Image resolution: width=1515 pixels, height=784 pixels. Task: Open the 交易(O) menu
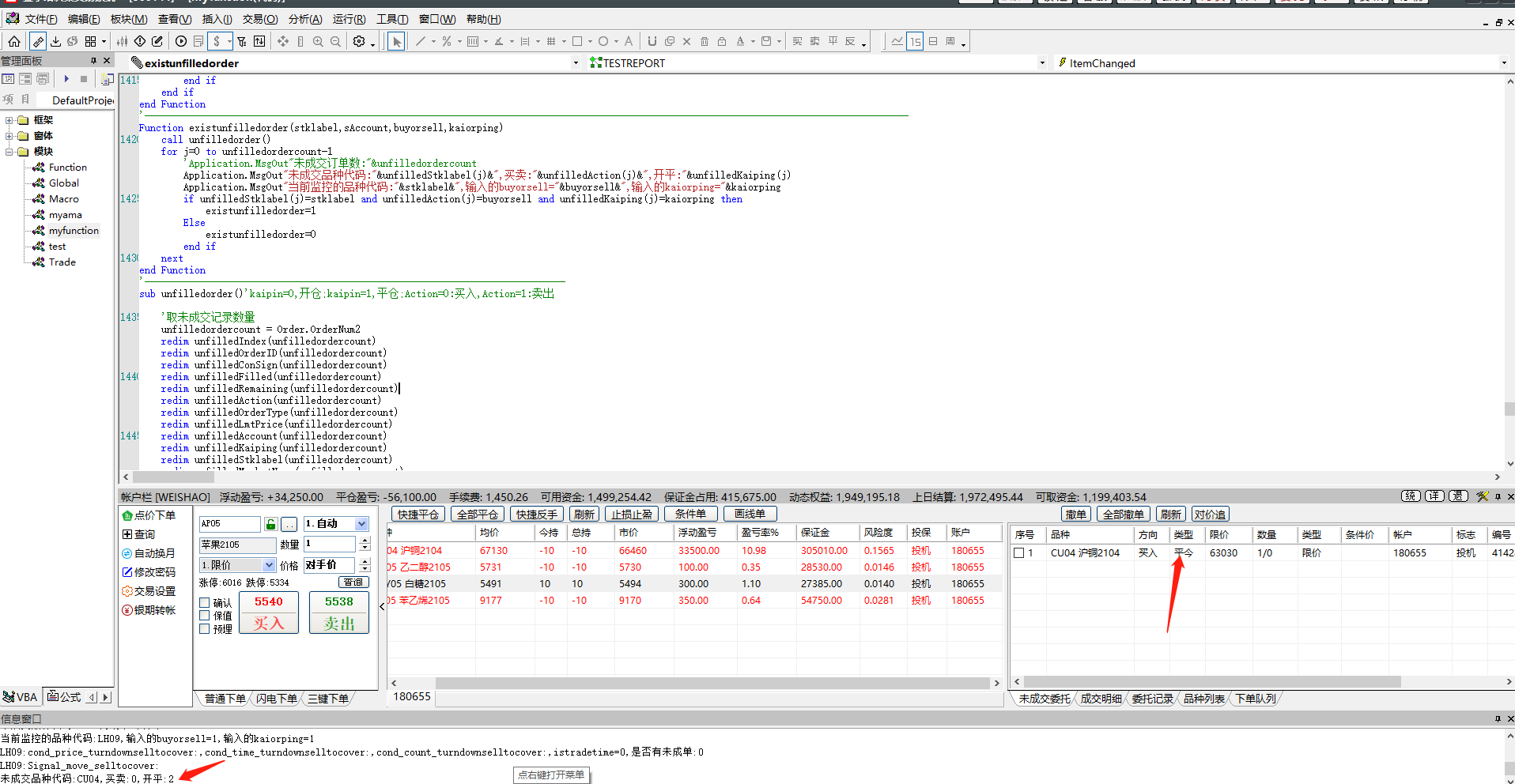coord(260,19)
